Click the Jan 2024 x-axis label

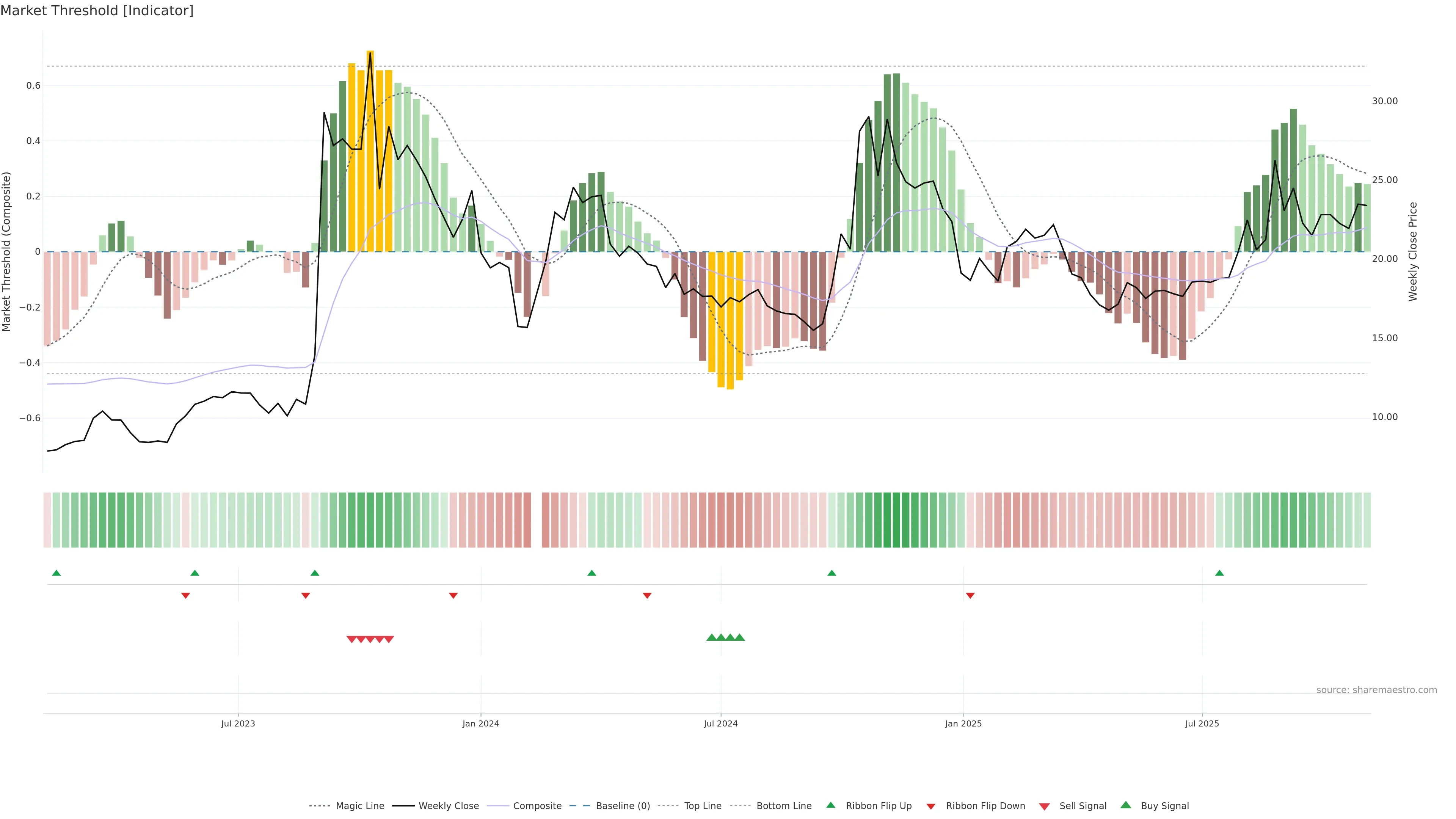click(480, 723)
